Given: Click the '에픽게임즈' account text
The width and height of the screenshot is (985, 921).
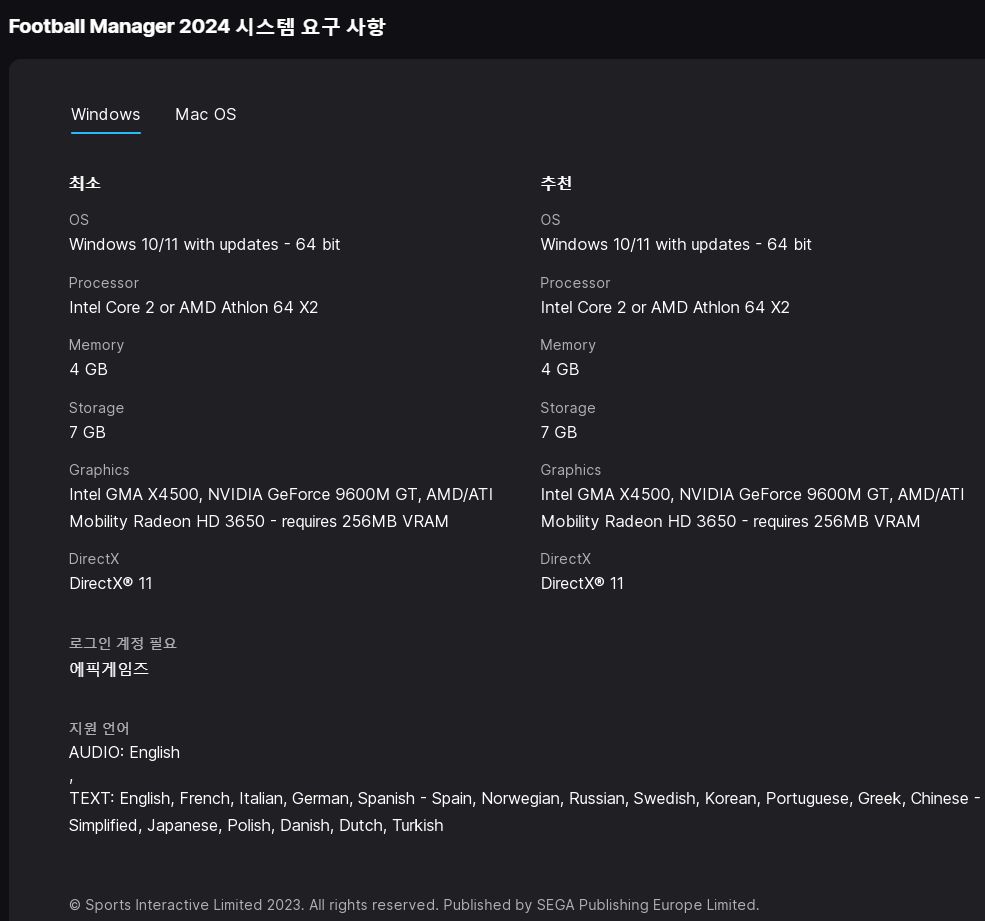Looking at the screenshot, I should 109,669.
